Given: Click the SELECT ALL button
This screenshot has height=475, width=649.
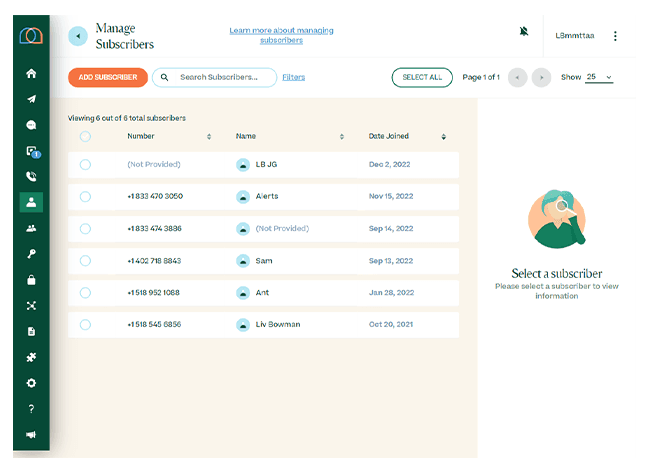Looking at the screenshot, I should coord(422,77).
